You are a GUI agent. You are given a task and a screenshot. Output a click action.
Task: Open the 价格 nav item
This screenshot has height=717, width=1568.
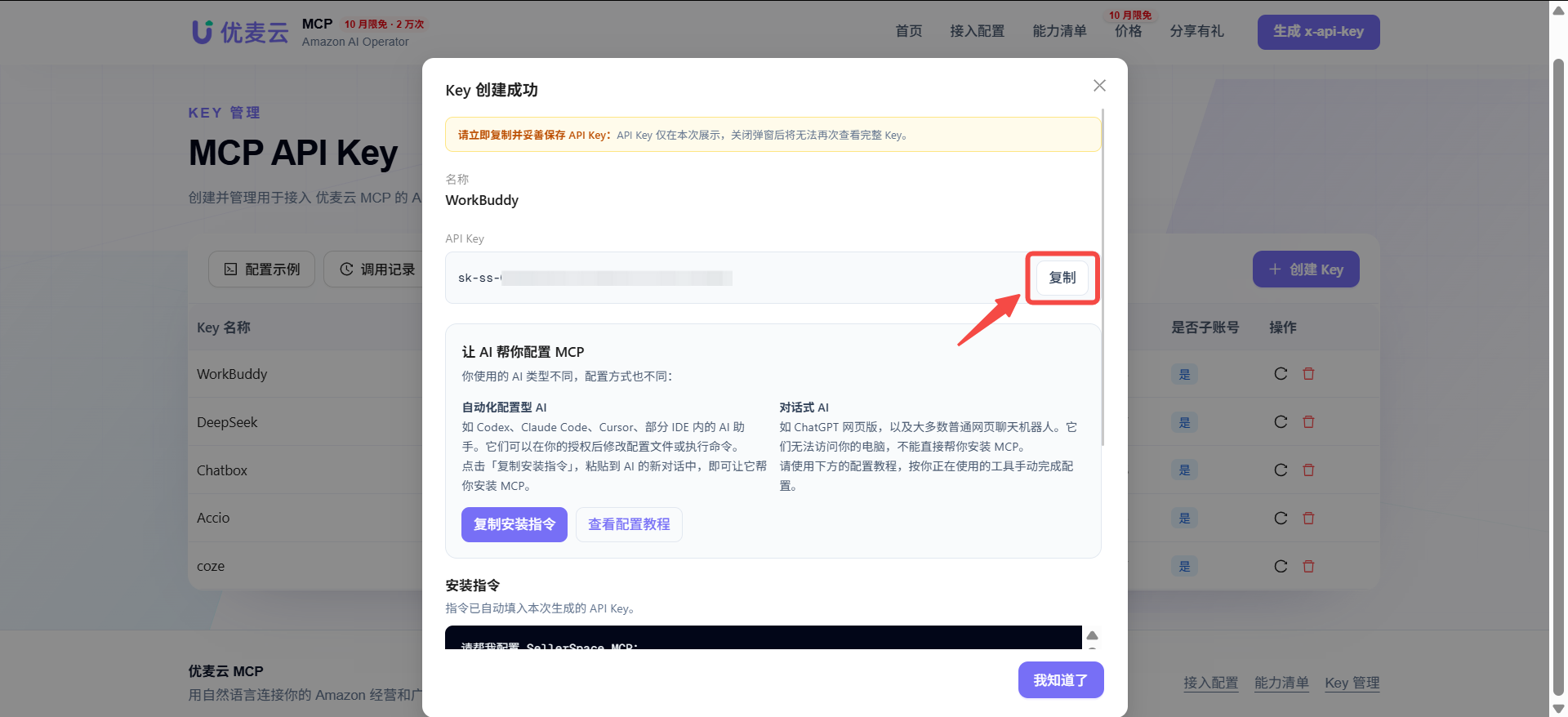pyautogui.click(x=1129, y=31)
